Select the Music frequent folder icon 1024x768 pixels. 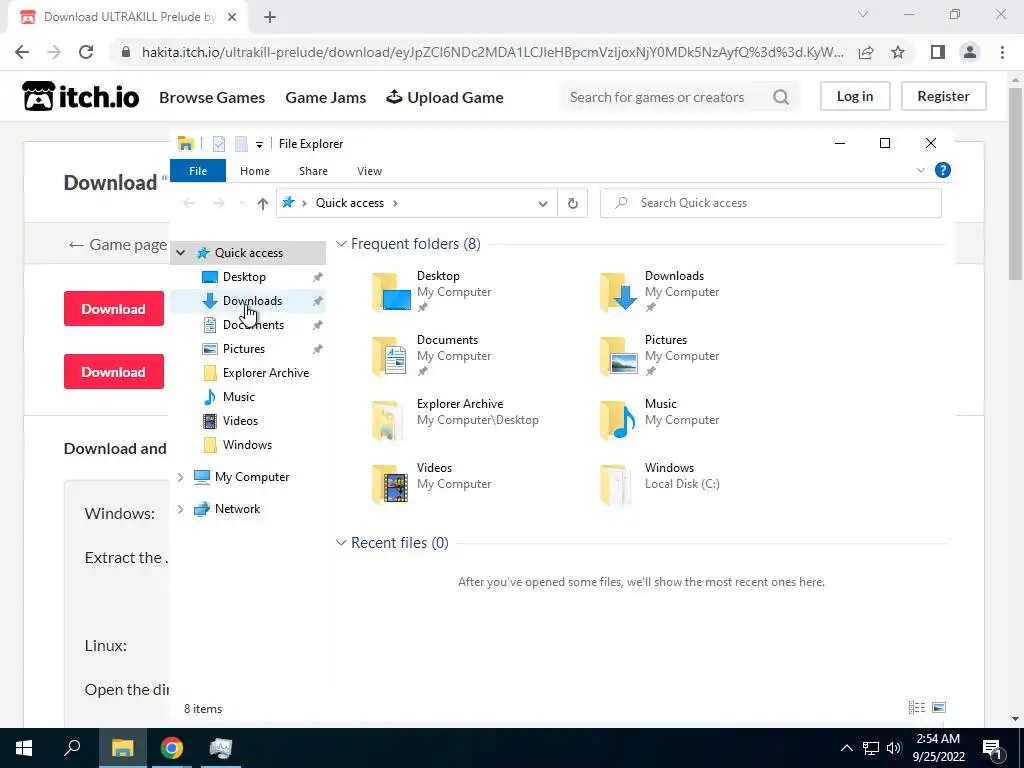[618, 420]
